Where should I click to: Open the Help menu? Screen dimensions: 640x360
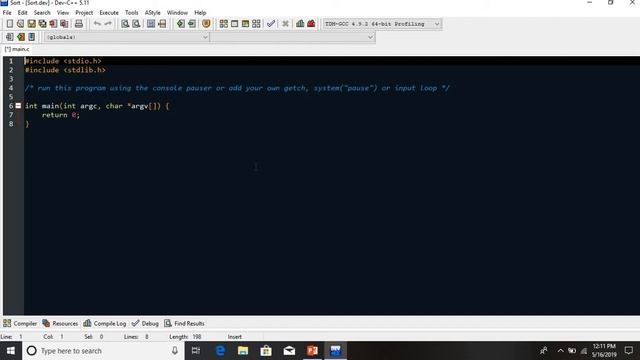coord(200,13)
